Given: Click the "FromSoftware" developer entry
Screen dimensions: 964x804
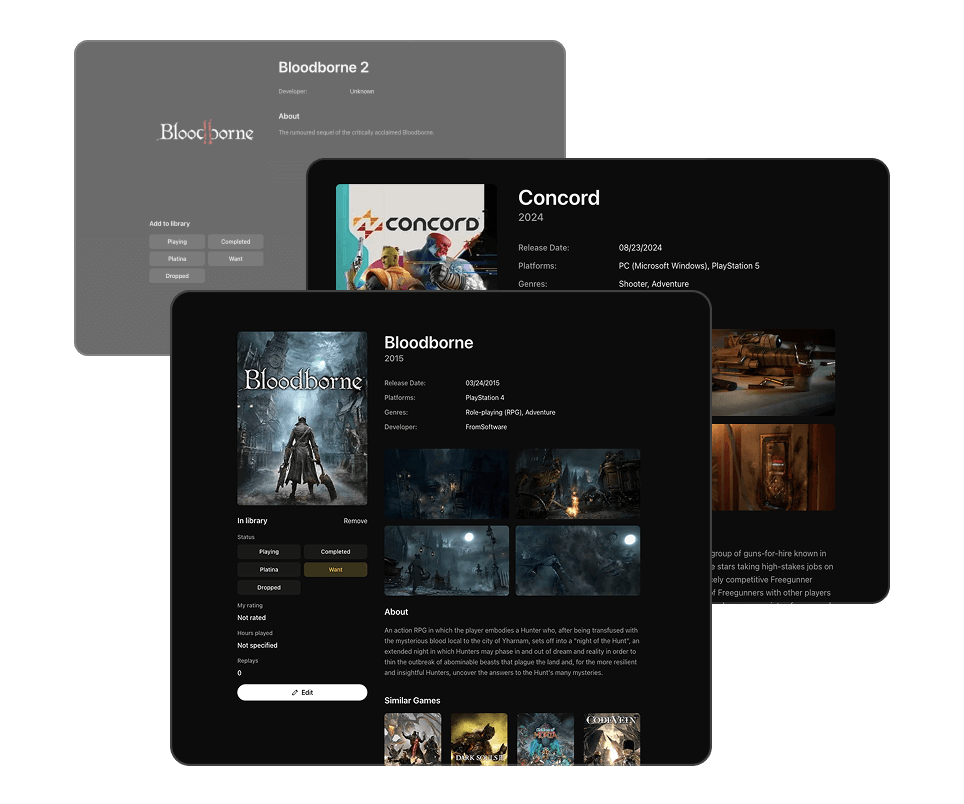Looking at the screenshot, I should (486, 426).
